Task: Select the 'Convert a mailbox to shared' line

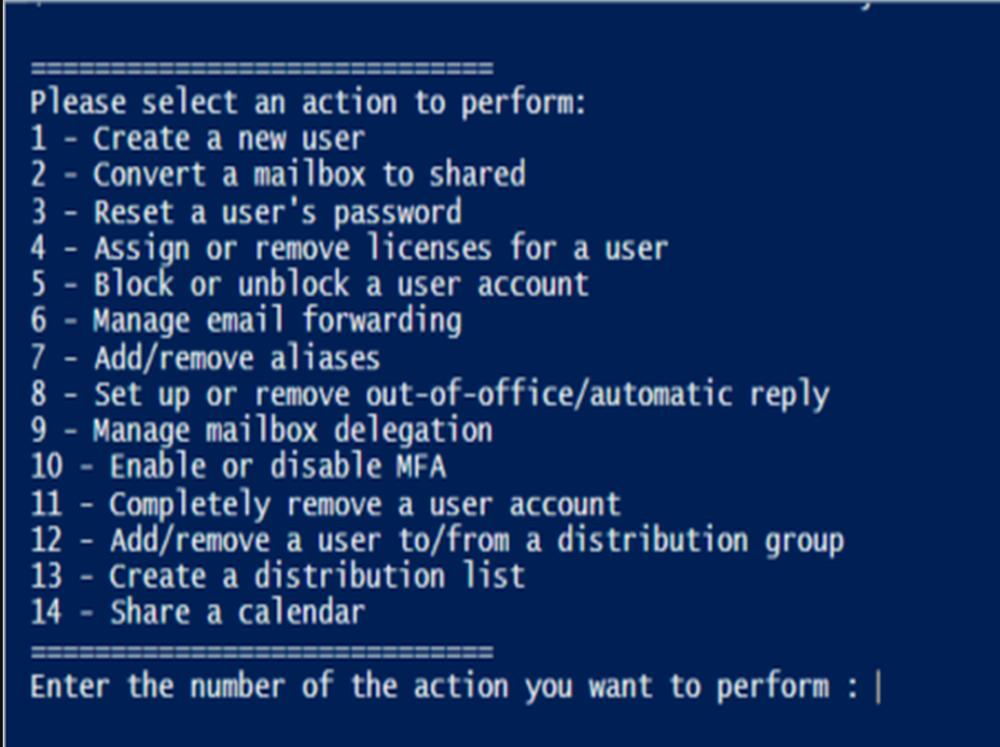Action: [278, 174]
